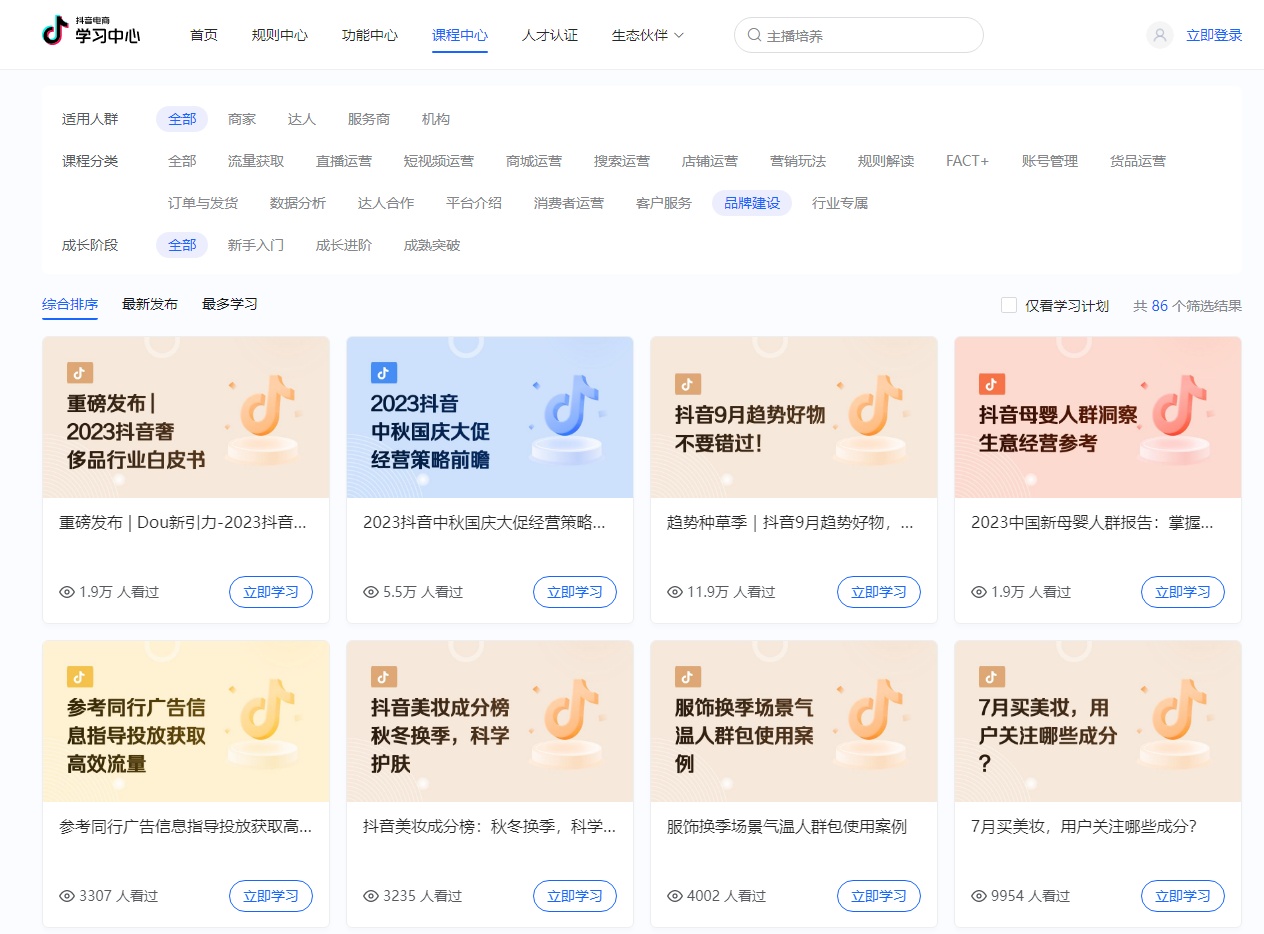Click eye icon beside 9954 人看过

[x=979, y=896]
